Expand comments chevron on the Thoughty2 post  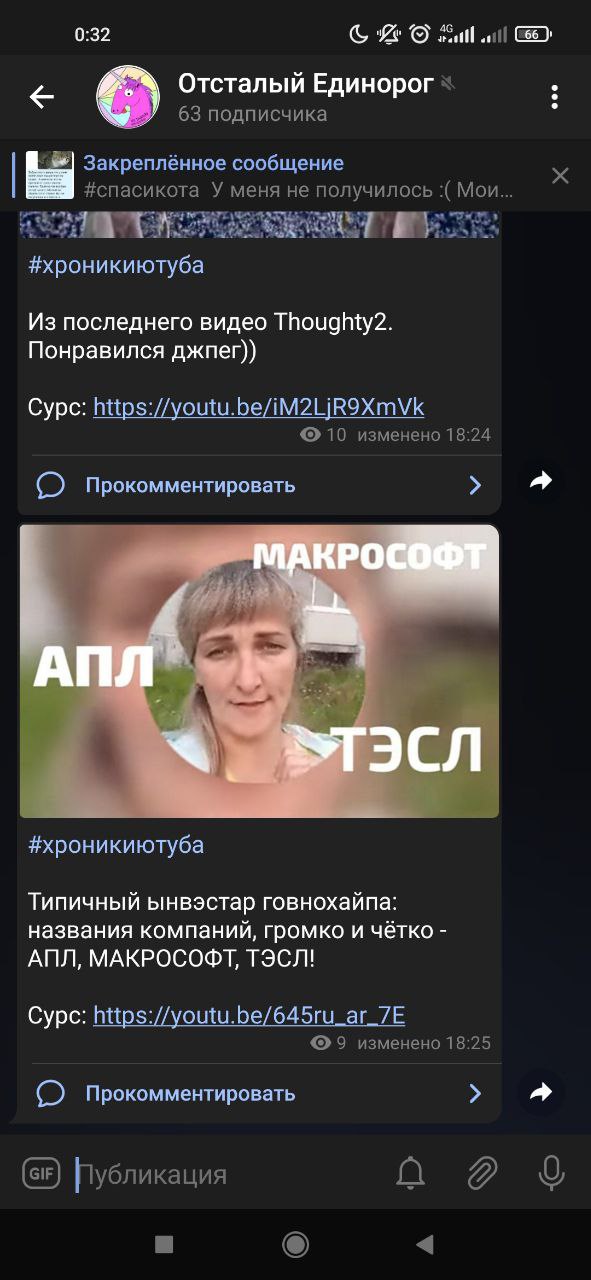(475, 486)
